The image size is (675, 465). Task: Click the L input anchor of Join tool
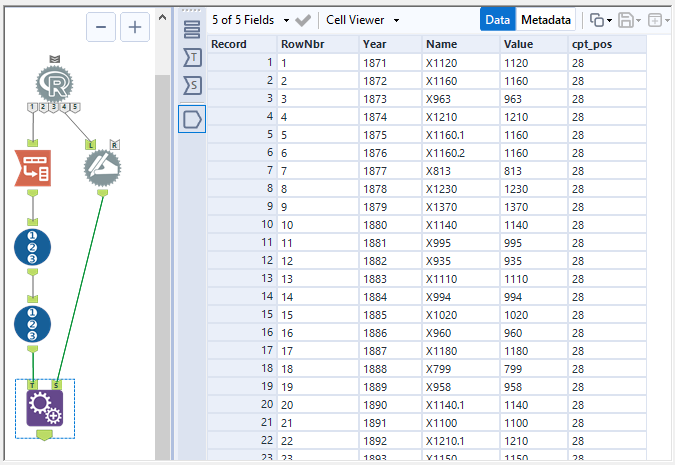pos(90,145)
